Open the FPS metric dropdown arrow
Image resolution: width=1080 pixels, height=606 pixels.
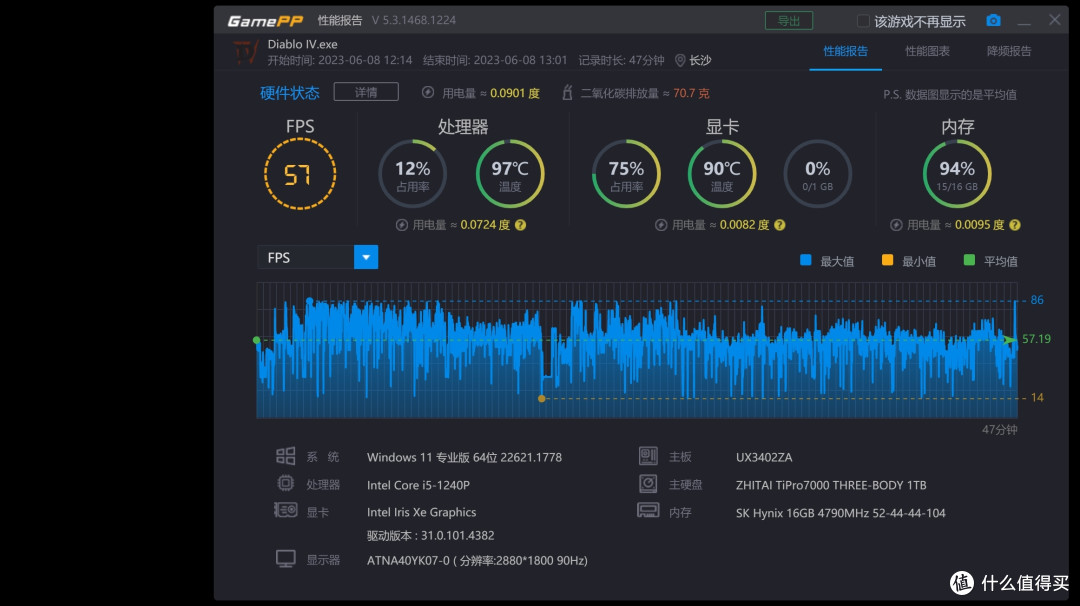coord(366,257)
